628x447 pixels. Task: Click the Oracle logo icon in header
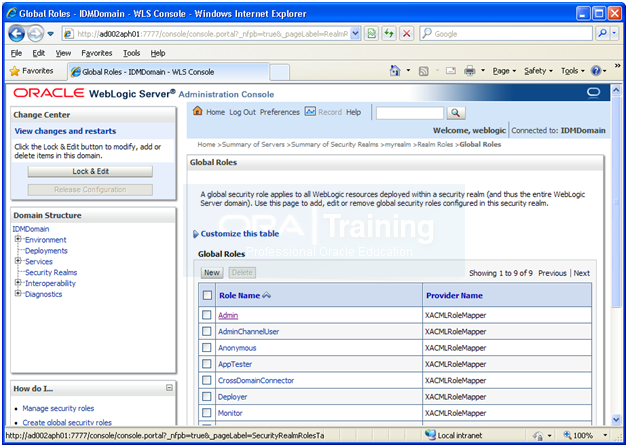pyautogui.click(x=593, y=93)
